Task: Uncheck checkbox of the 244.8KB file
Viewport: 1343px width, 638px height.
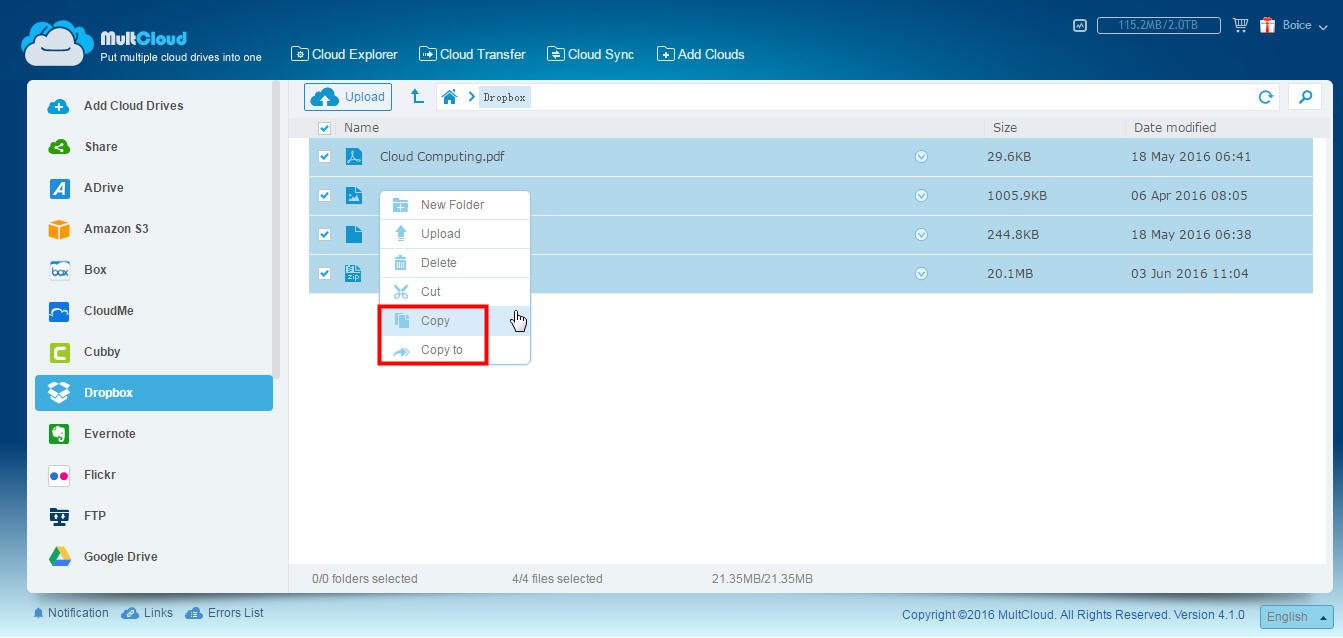Action: click(x=324, y=235)
